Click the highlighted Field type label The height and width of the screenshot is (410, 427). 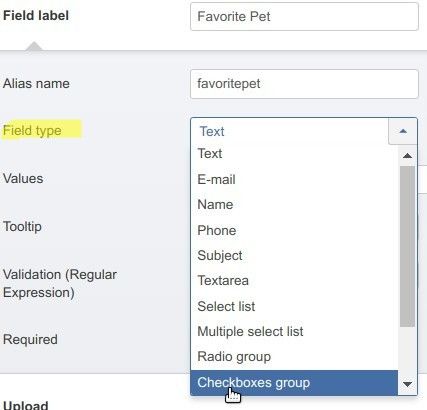tap(32, 131)
